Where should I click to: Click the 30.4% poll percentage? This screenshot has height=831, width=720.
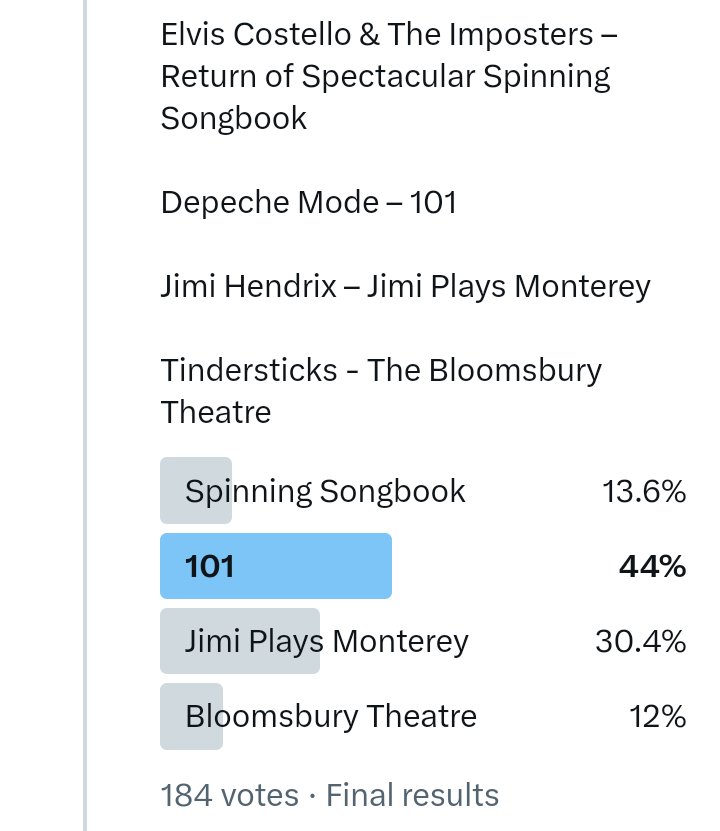(640, 641)
